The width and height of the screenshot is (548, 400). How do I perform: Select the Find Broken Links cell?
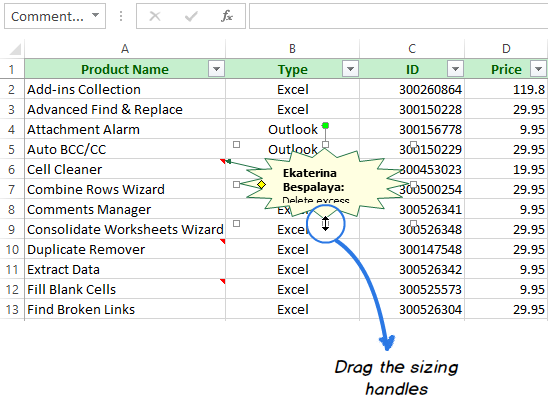click(125, 309)
